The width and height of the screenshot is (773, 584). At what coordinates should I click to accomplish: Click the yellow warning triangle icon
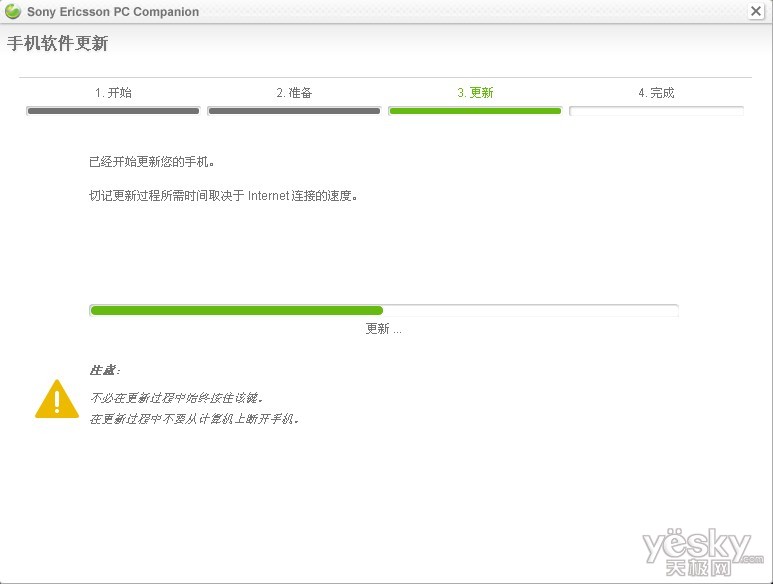[57, 399]
